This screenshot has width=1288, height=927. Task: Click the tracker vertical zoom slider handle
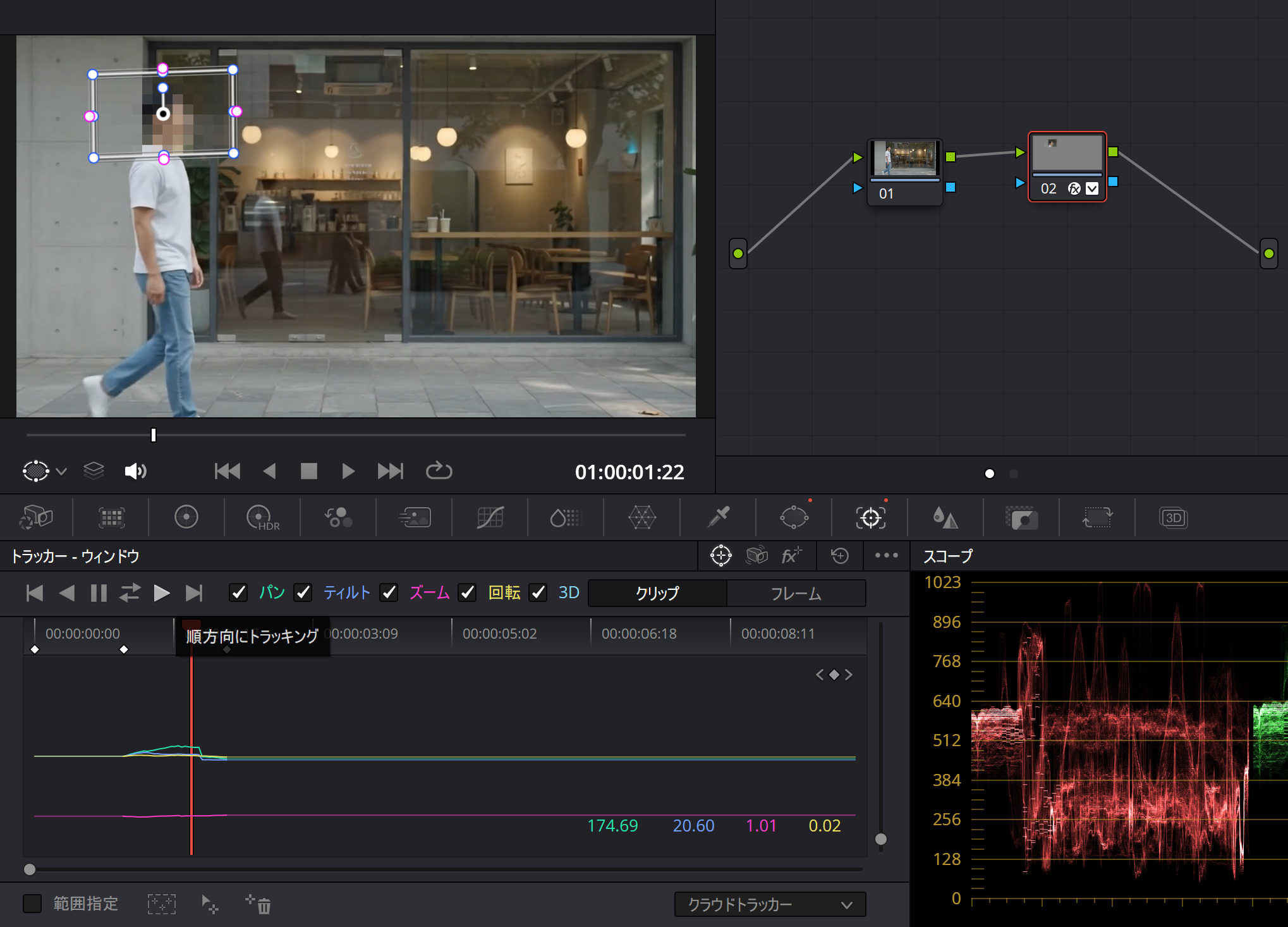(881, 839)
